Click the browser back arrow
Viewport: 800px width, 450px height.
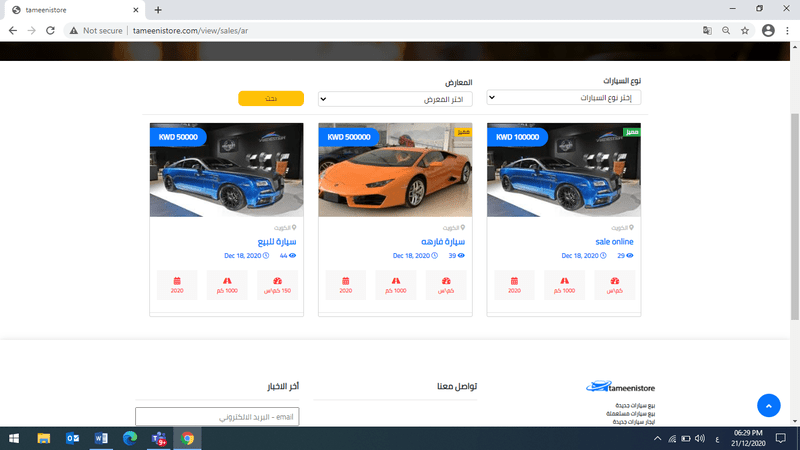click(13, 31)
